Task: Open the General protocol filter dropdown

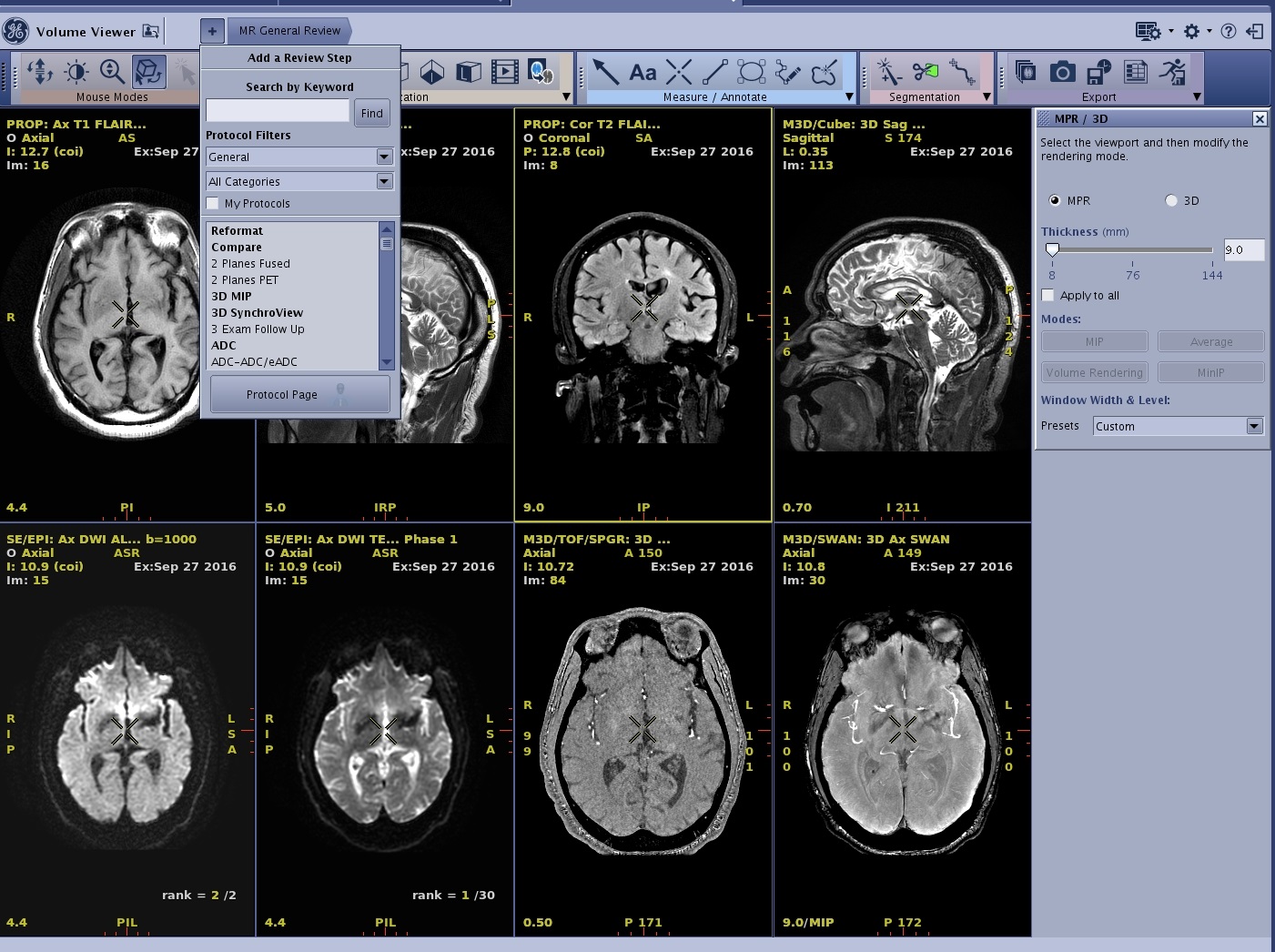Action: pyautogui.click(x=384, y=157)
